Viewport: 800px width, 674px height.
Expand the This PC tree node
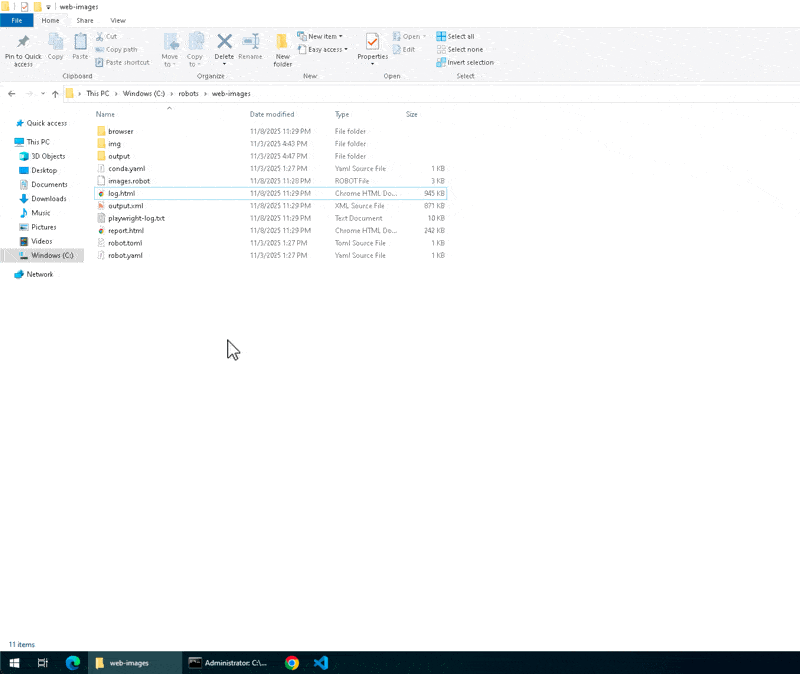[8, 142]
